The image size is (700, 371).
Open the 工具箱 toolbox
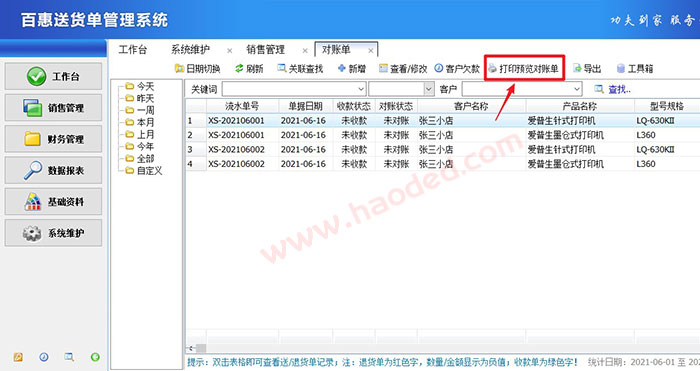(634, 68)
